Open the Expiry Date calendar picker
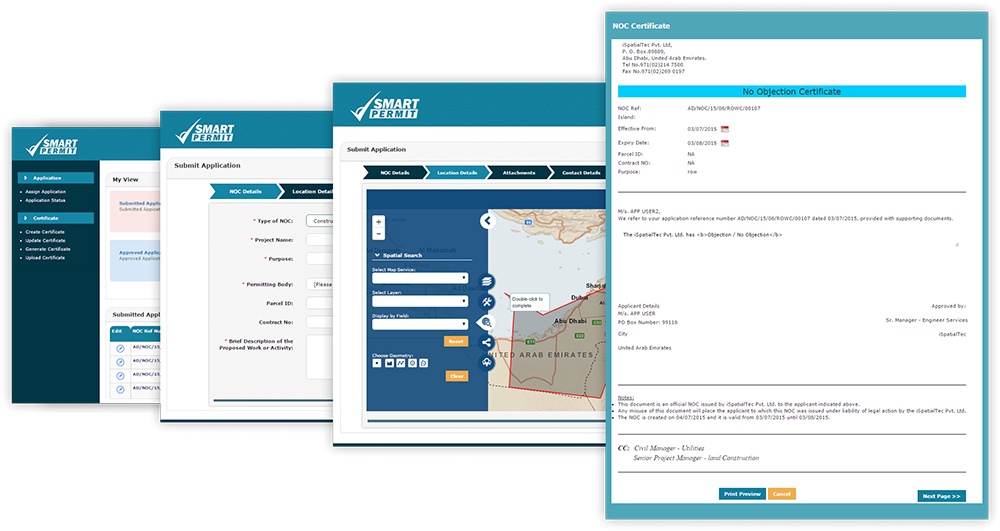This screenshot has width=1000, height=531. pyautogui.click(x=725, y=143)
